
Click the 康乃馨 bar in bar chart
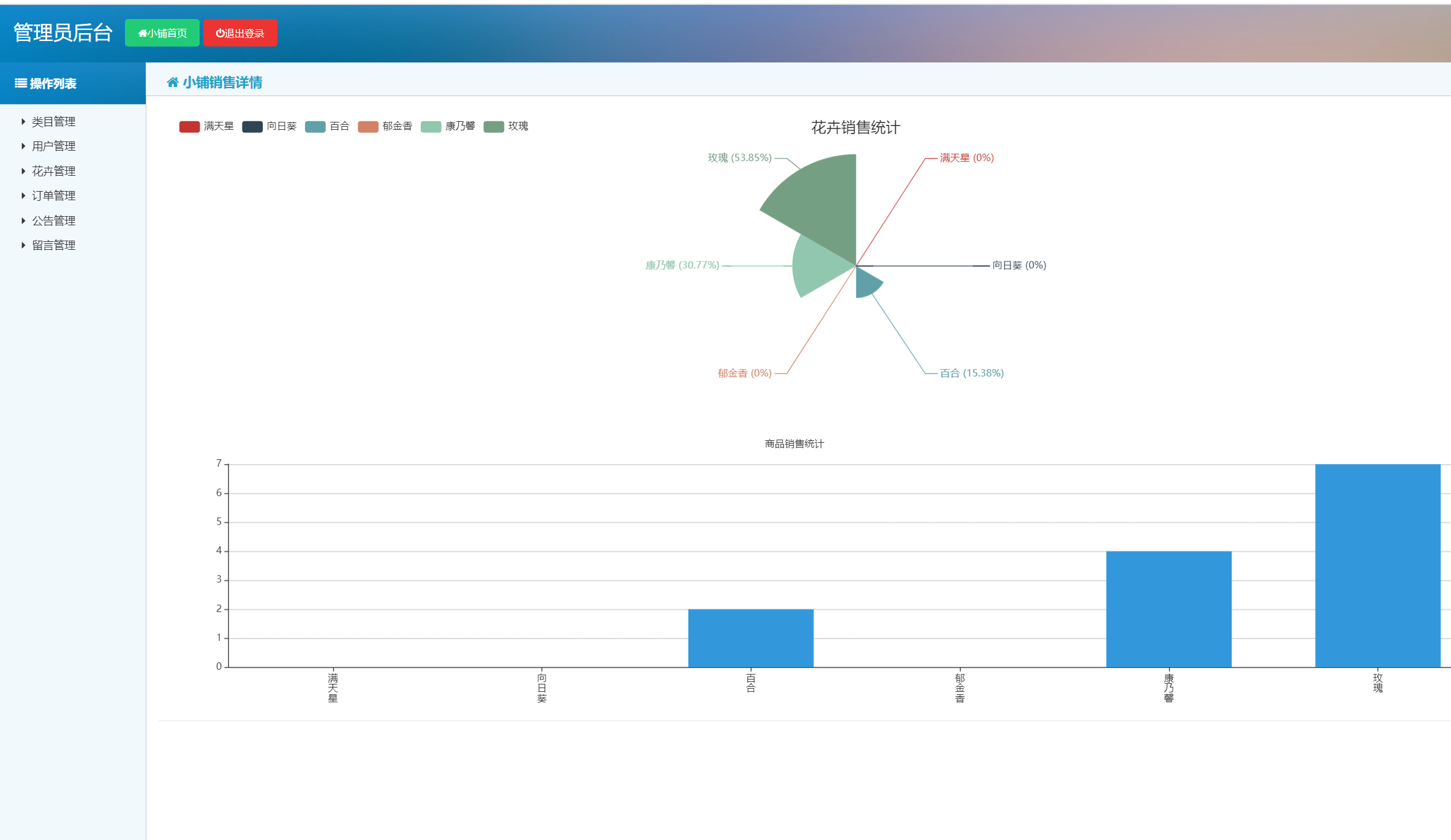click(1168, 609)
